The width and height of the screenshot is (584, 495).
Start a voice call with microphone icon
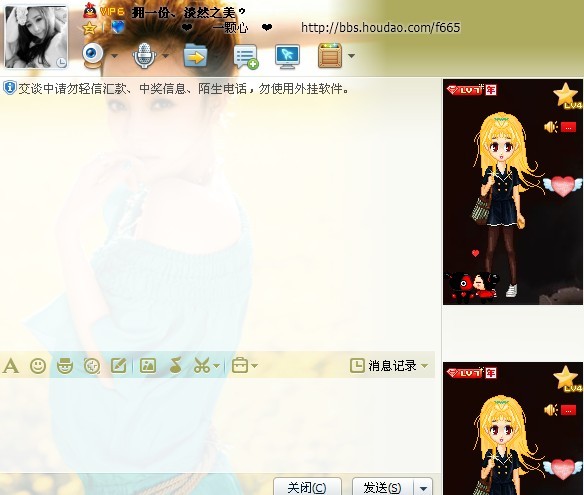coord(145,56)
